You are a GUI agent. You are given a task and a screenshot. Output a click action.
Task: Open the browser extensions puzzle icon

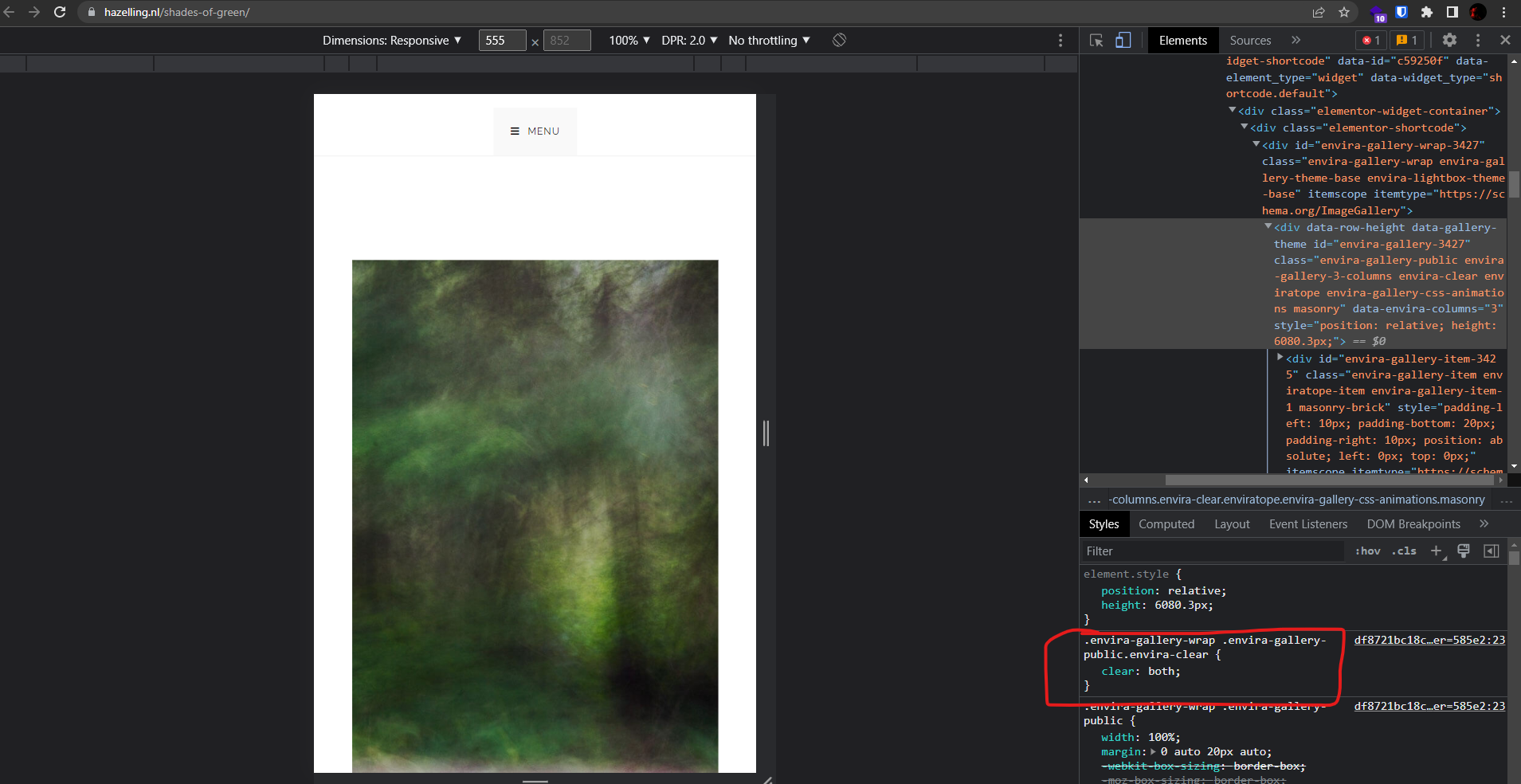1427,12
